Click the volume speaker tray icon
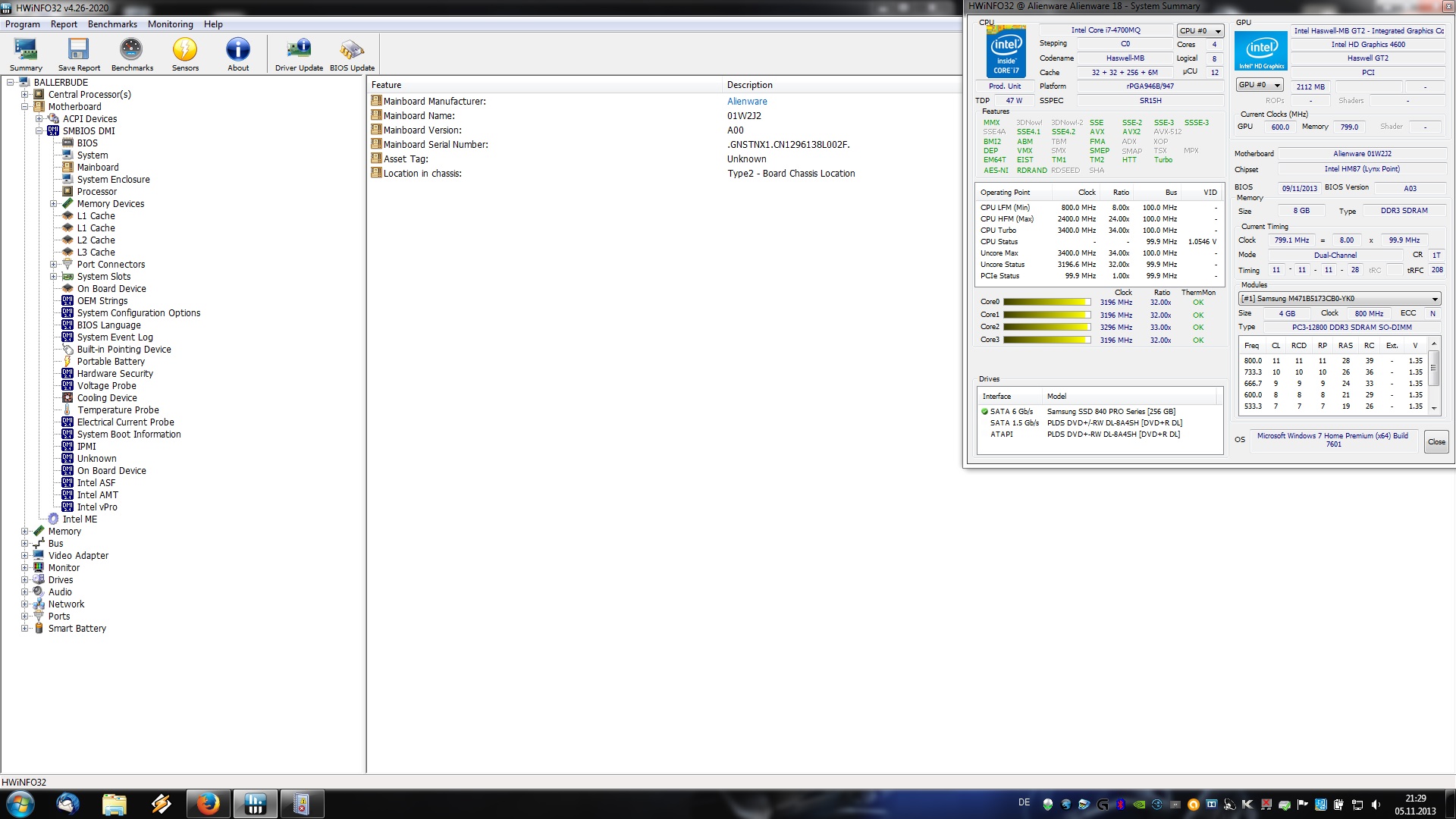1456x819 pixels. tap(1376, 805)
